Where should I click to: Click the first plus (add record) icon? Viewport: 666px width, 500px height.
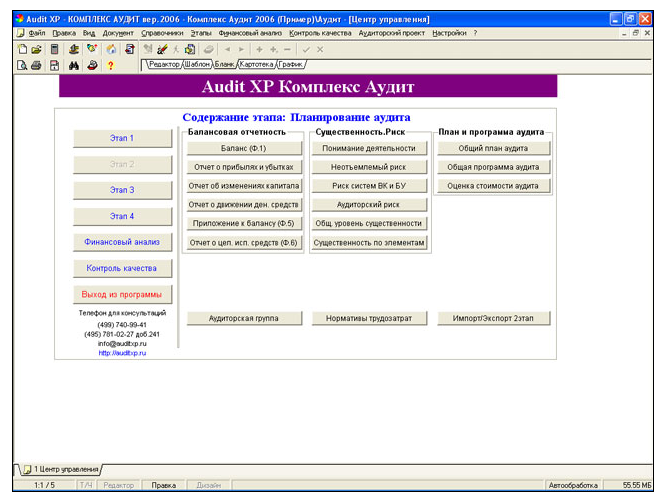click(x=259, y=49)
